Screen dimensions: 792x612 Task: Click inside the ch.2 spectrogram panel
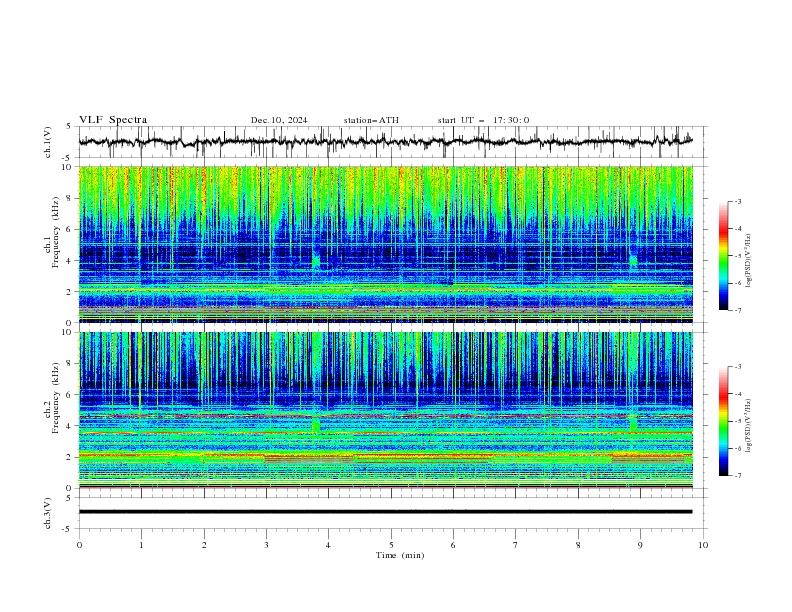click(385, 410)
